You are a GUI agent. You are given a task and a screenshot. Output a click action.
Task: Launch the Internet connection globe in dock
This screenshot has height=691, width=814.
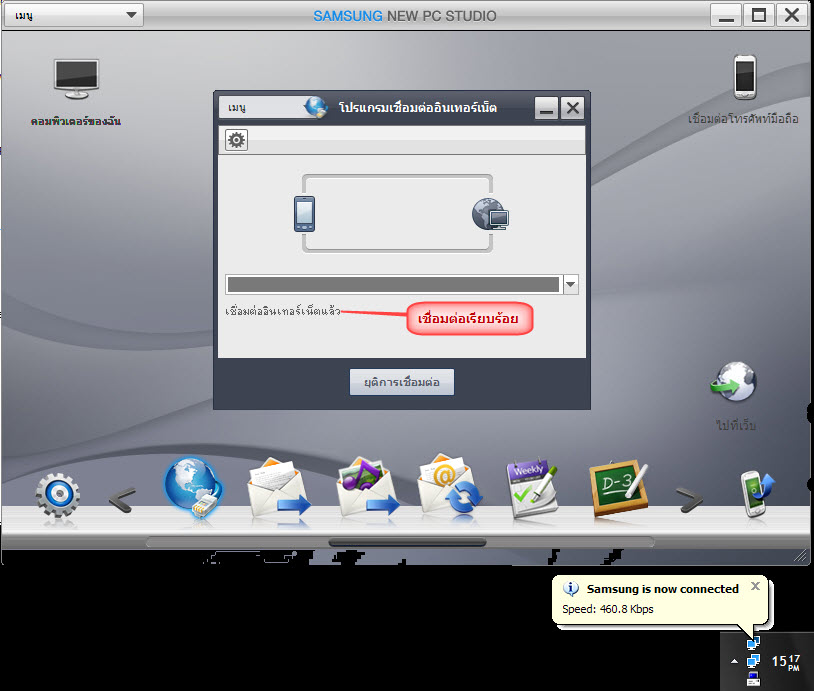[x=193, y=487]
